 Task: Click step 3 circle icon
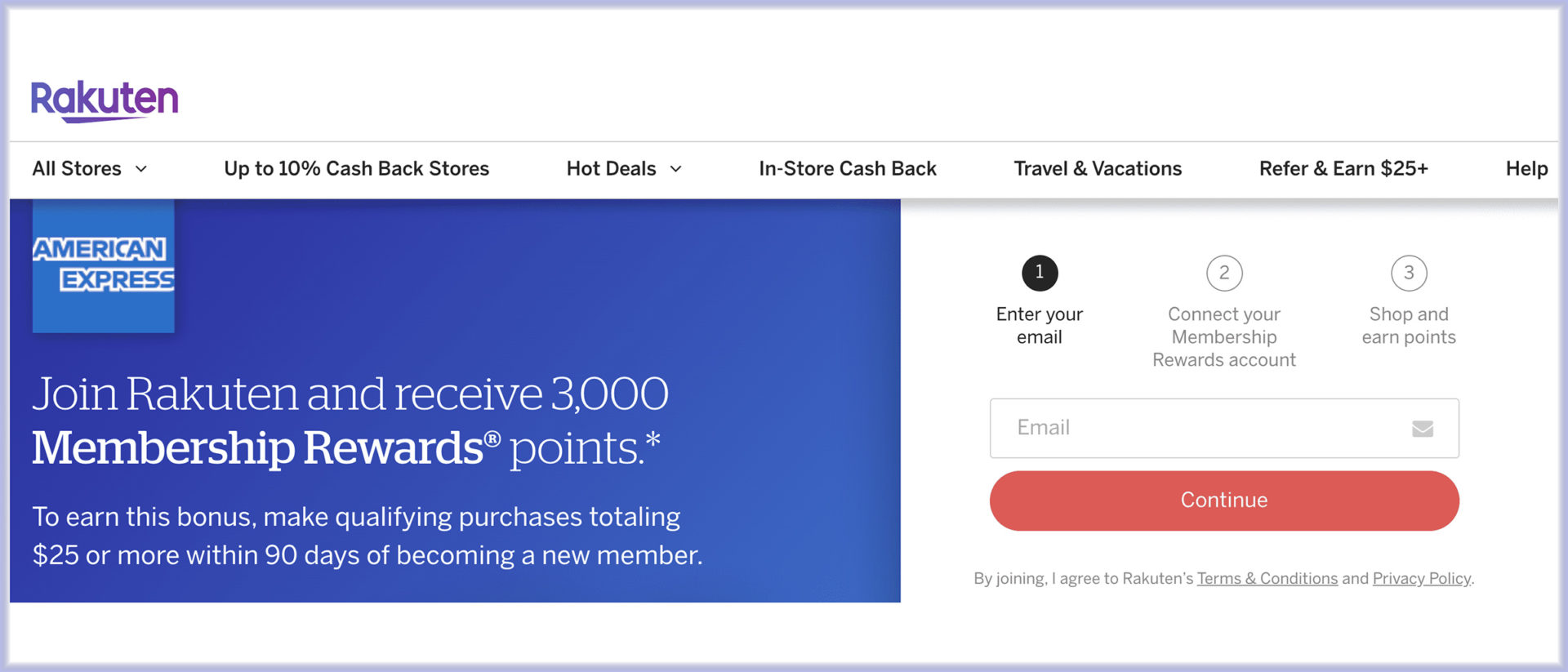tap(1409, 273)
